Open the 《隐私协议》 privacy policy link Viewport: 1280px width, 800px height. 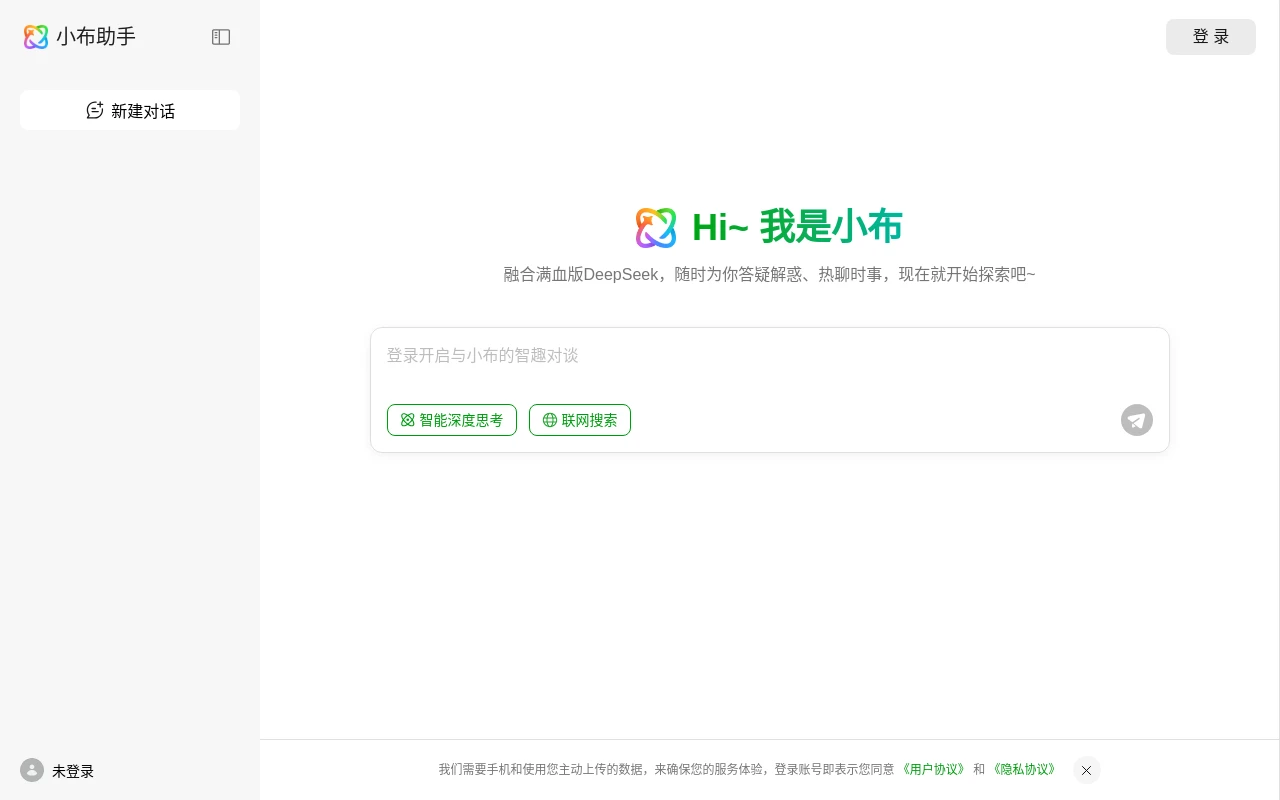point(1024,769)
